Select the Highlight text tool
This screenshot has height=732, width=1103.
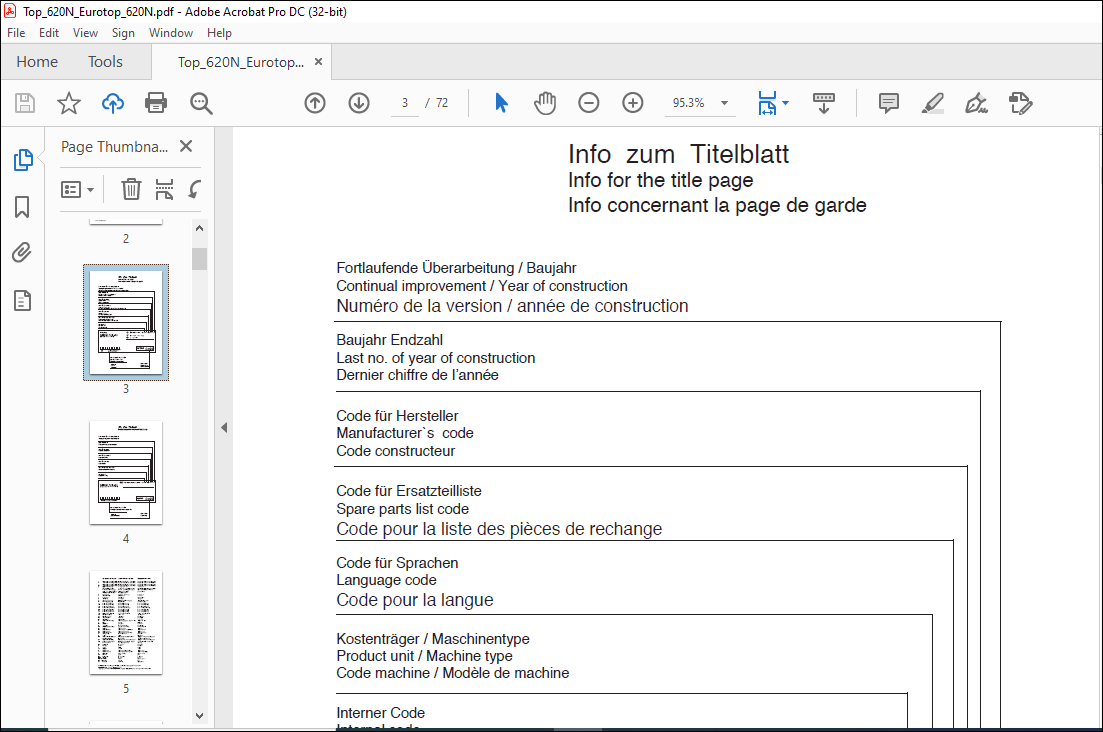coord(933,103)
